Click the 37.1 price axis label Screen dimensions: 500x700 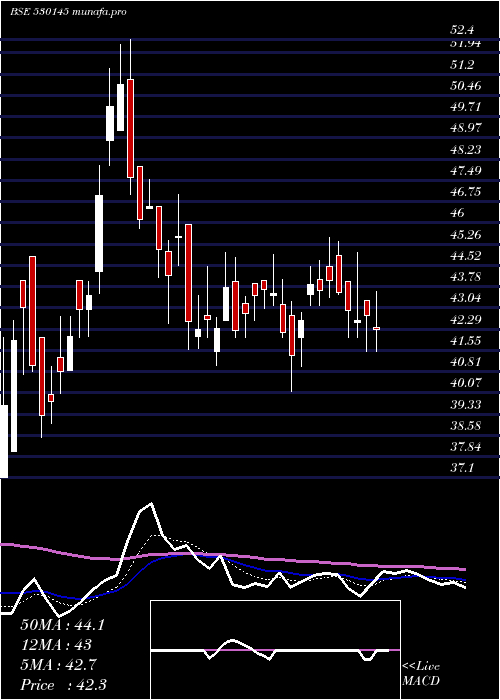pyautogui.click(x=463, y=468)
